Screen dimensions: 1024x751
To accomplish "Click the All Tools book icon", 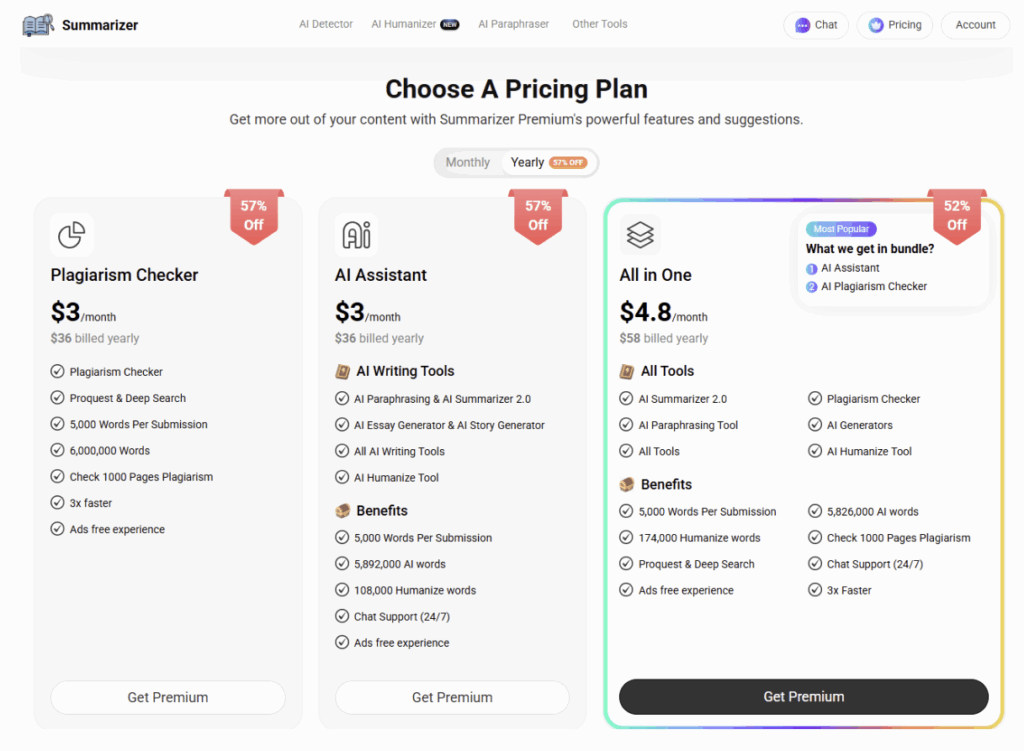I will 627,371.
